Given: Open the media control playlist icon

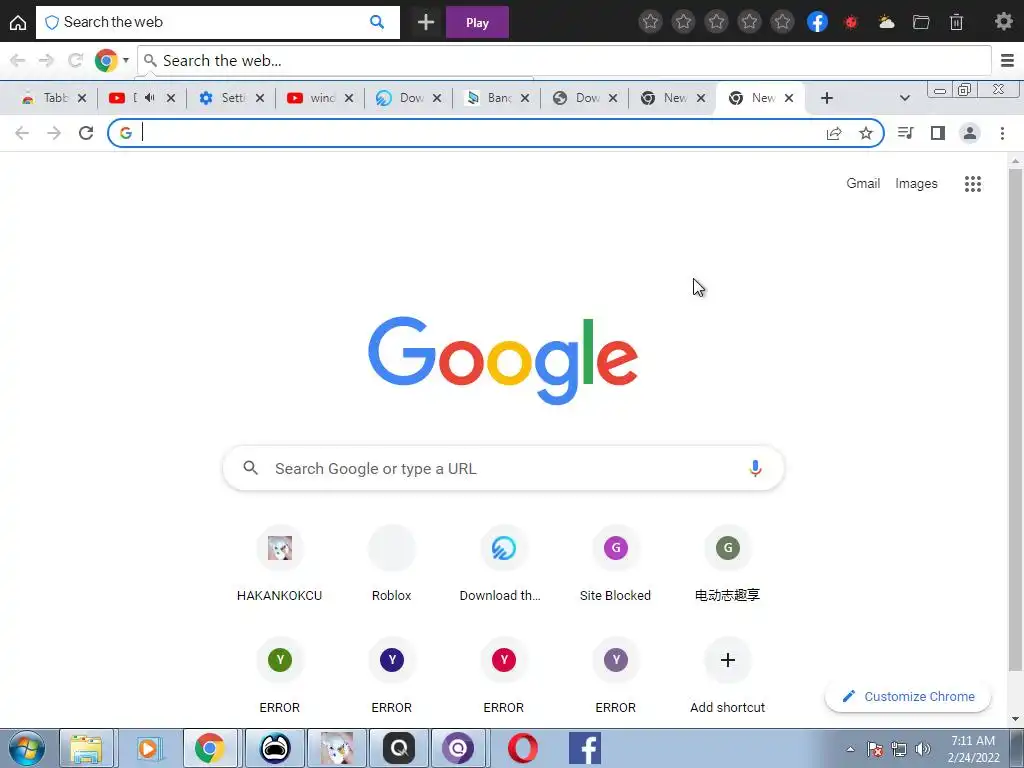Looking at the screenshot, I should [905, 133].
